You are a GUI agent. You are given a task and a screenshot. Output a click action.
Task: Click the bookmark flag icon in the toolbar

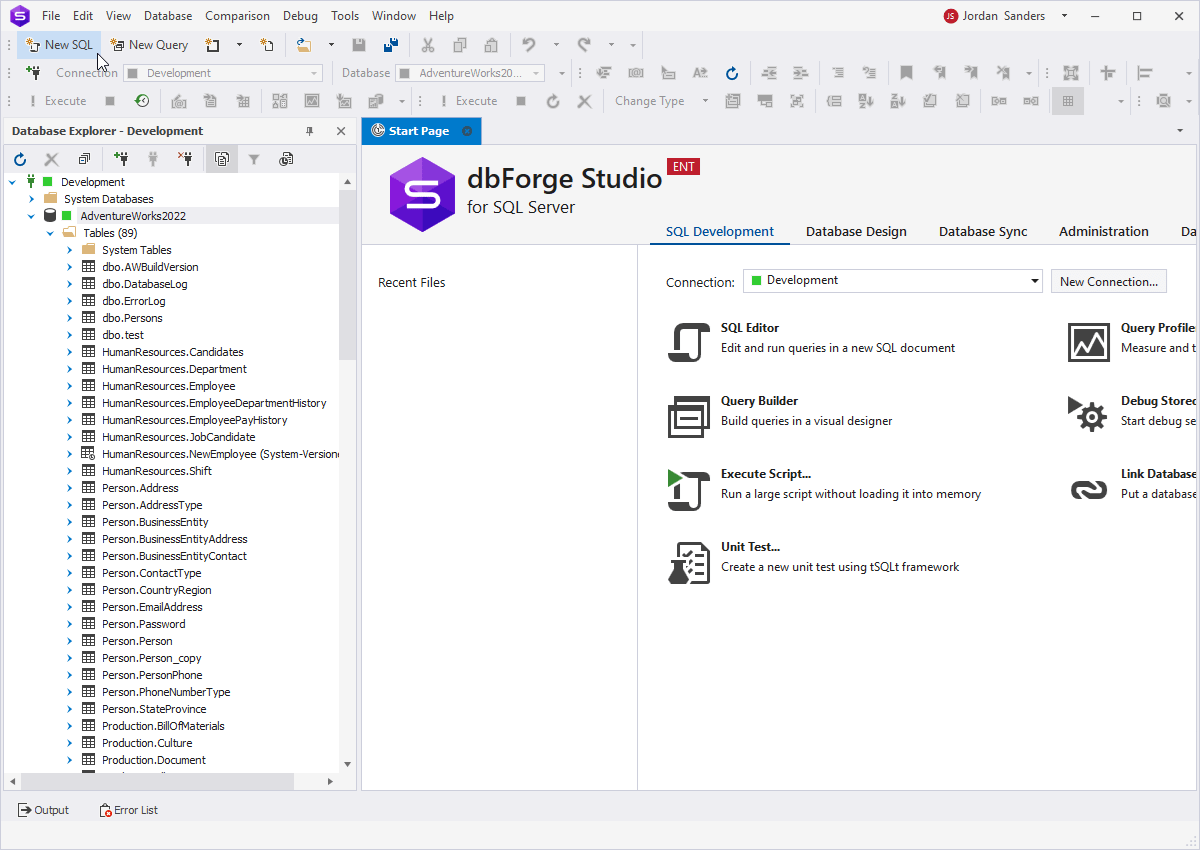pos(906,72)
